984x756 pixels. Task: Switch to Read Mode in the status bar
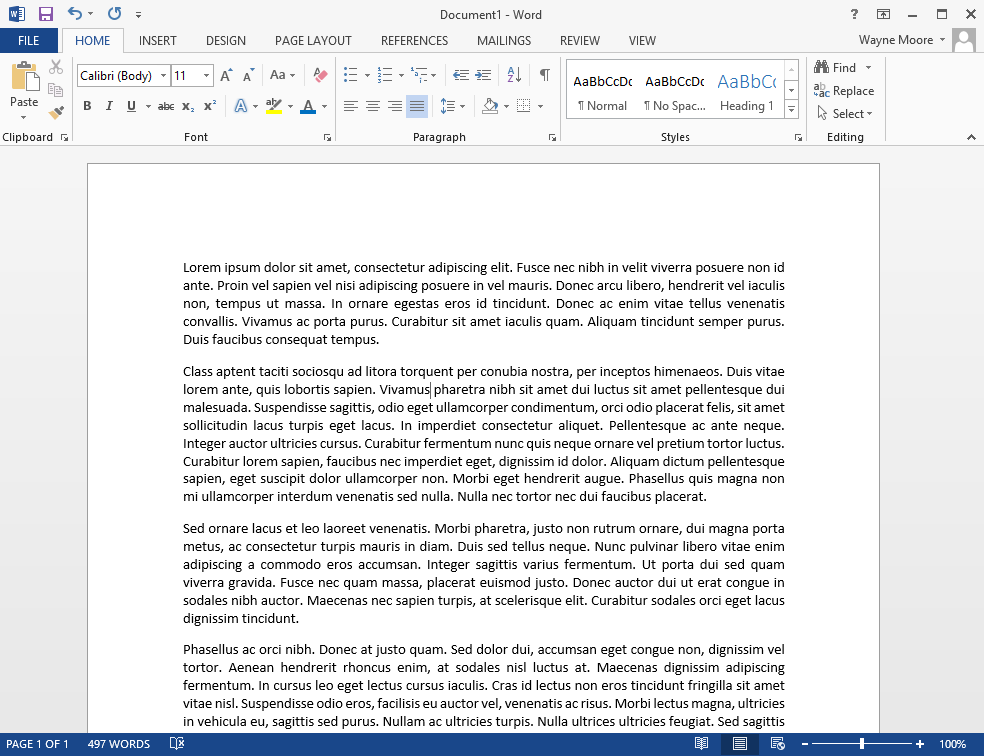702,744
